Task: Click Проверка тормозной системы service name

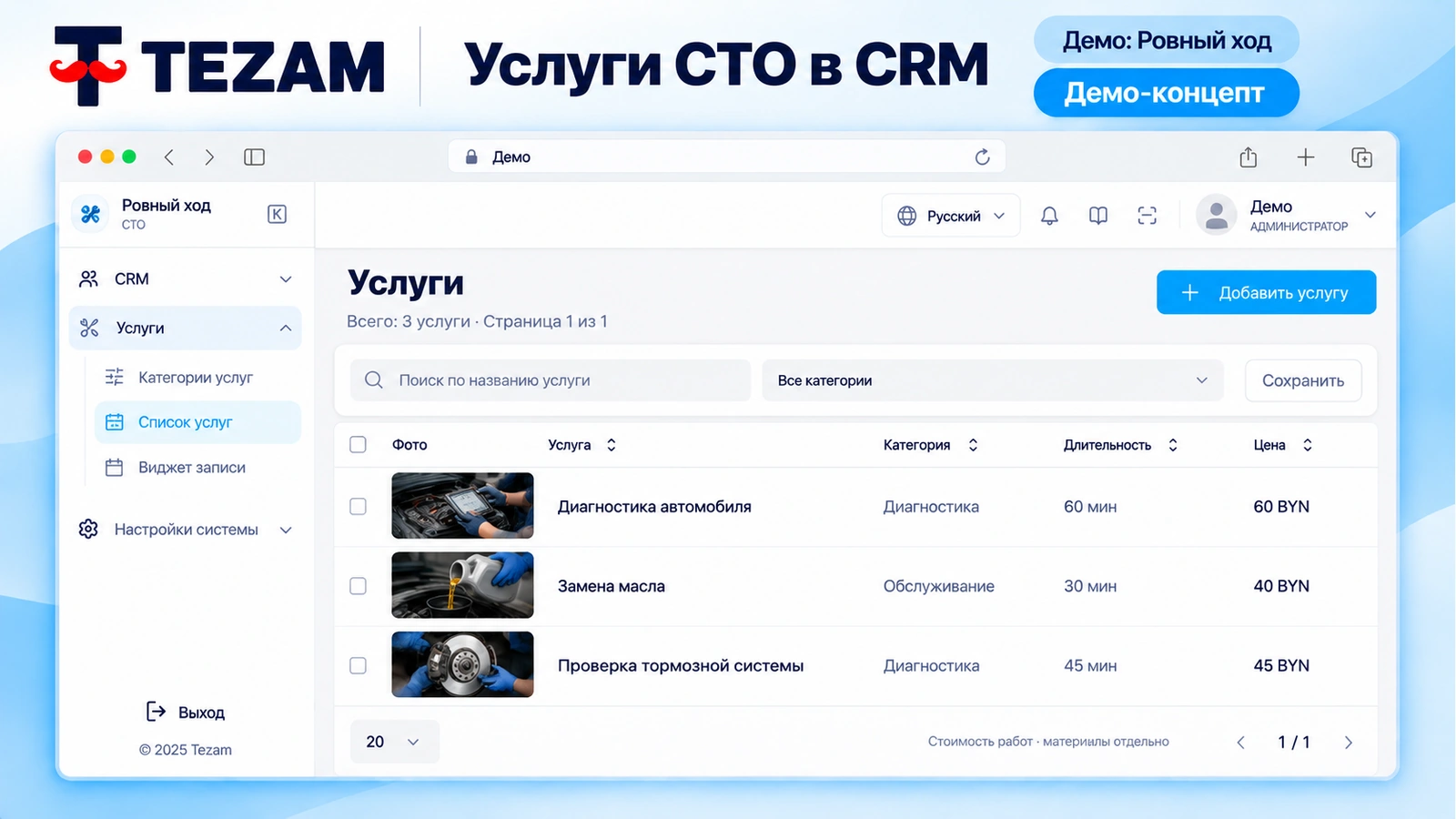Action: coord(681,666)
